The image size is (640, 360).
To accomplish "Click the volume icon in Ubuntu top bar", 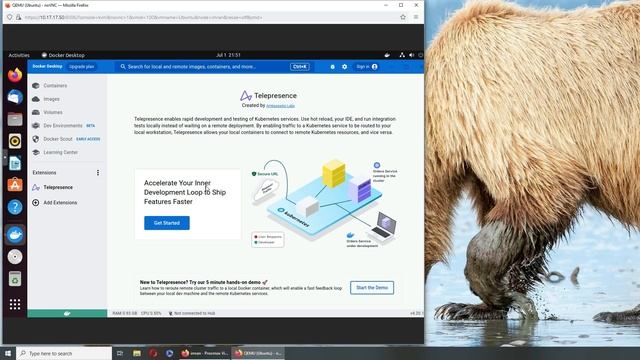I will point(411,55).
